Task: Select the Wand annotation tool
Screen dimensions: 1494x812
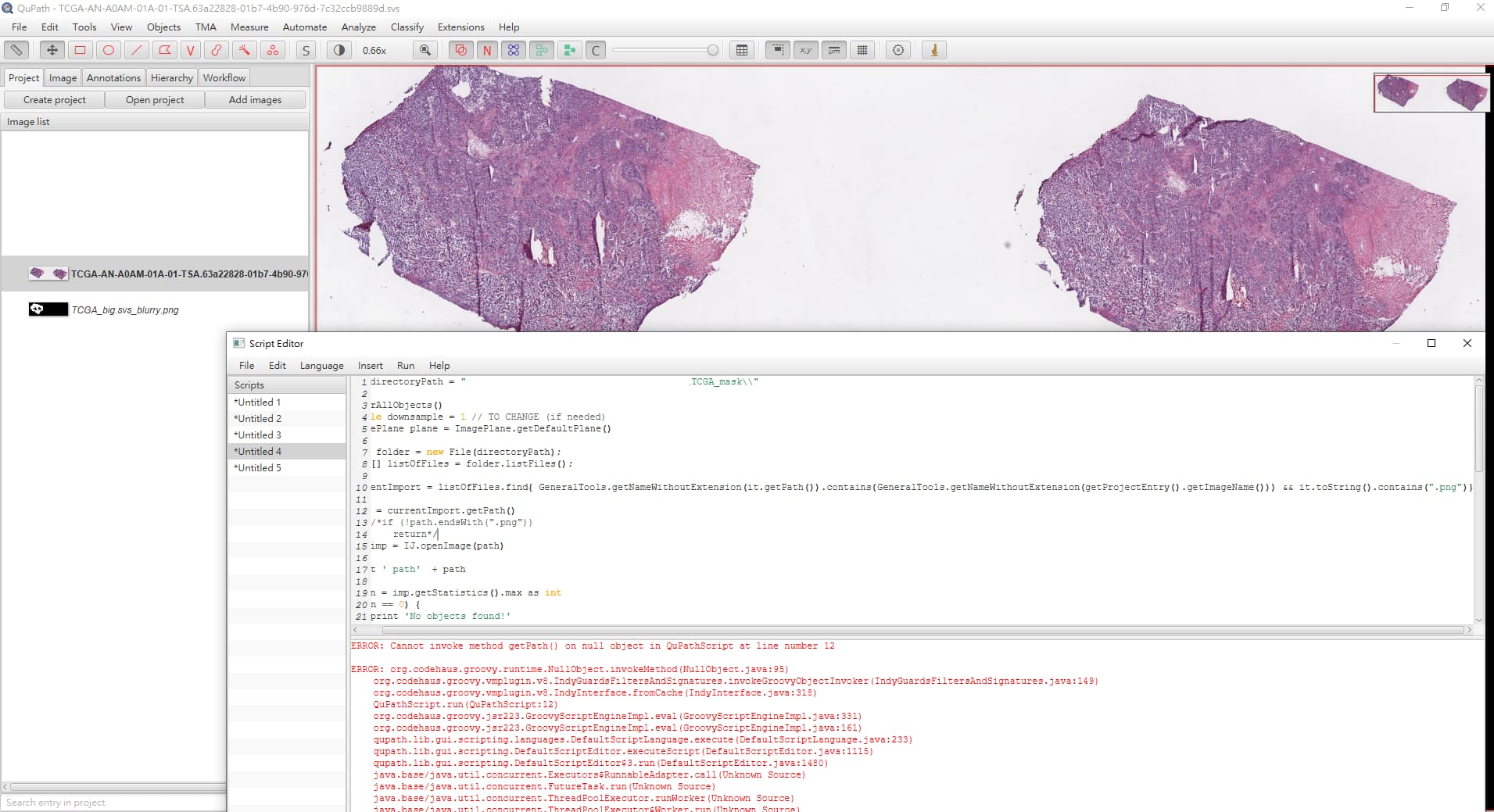Action: pos(245,50)
